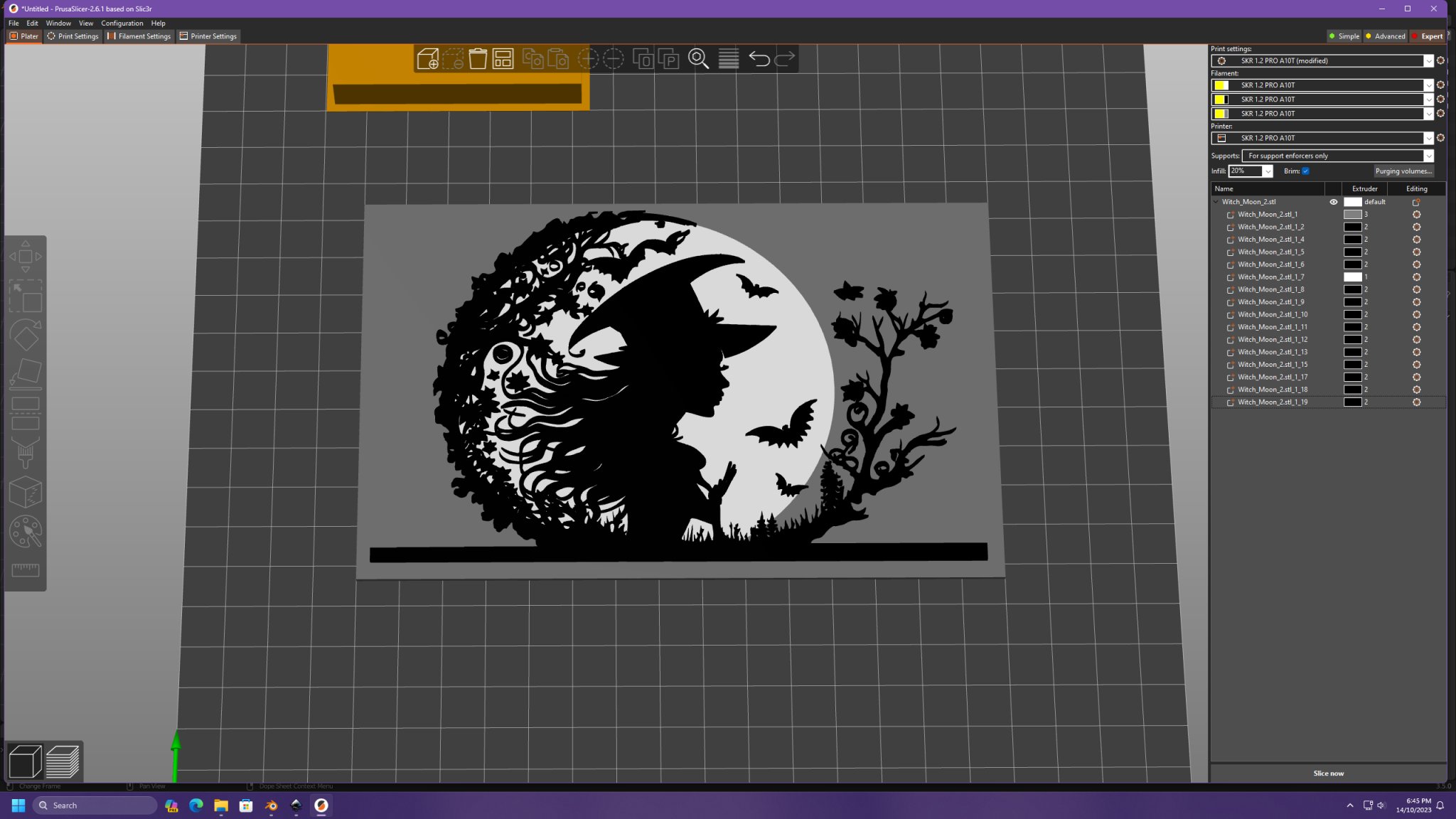Open the Search magnifier tool

click(698, 59)
